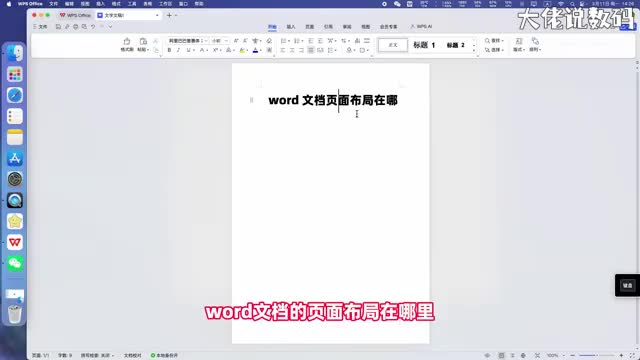This screenshot has height=360, width=640.
Task: Switch to the Page (页面) ribbon tab
Action: pyautogui.click(x=310, y=27)
